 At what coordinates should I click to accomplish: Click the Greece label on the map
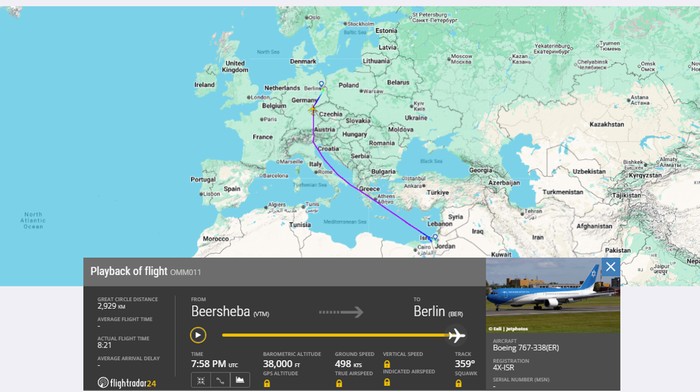(369, 189)
